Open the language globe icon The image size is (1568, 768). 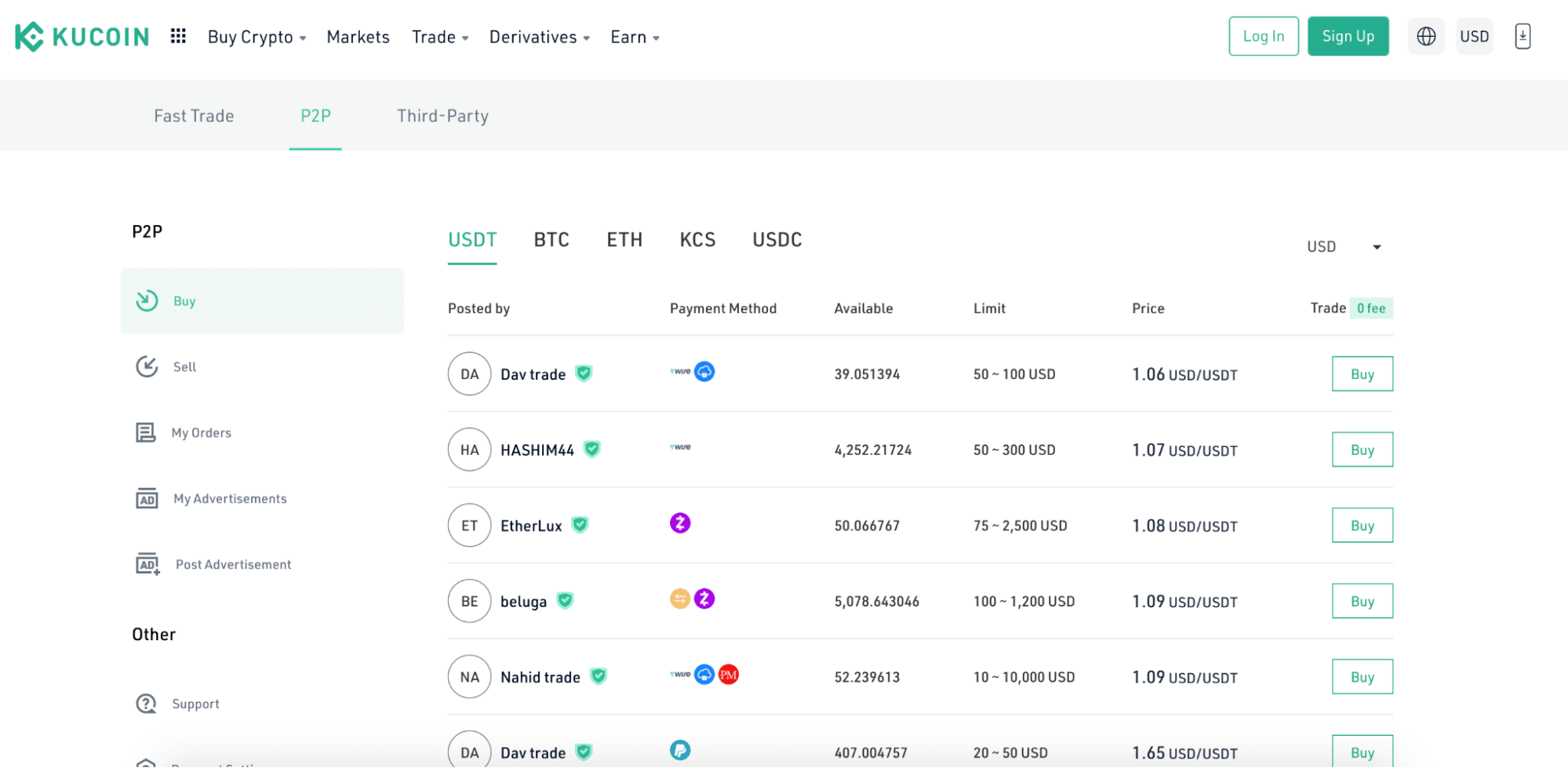[1426, 36]
